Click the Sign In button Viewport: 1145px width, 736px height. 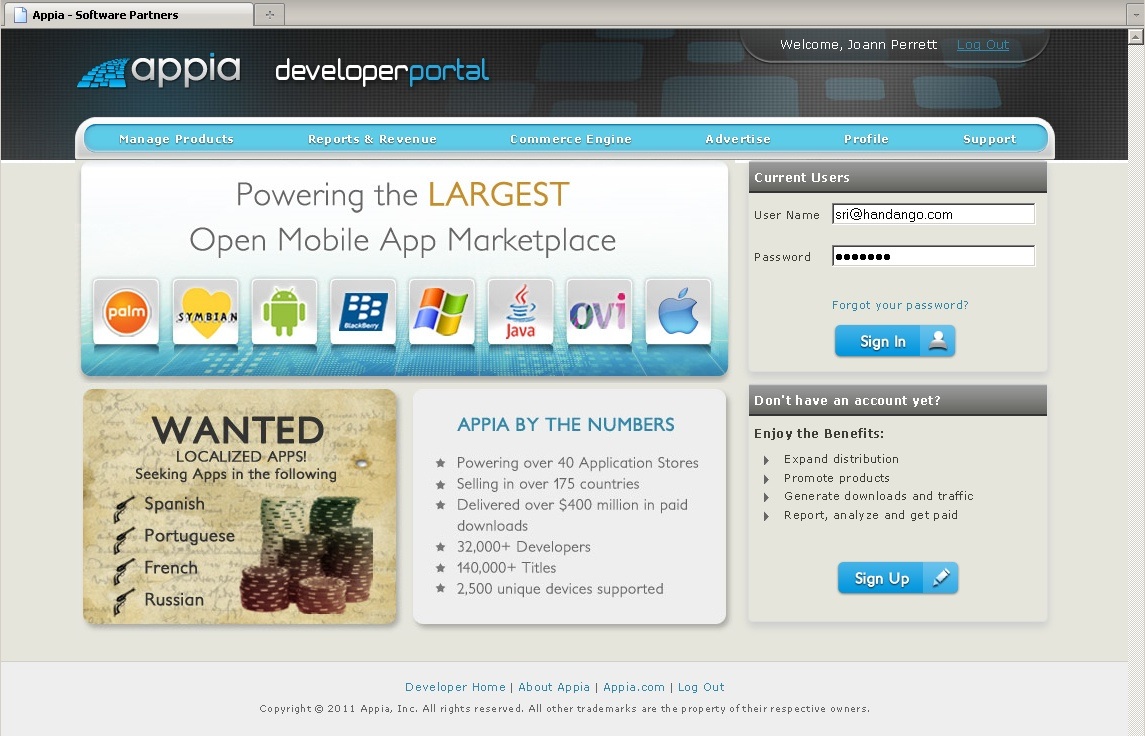coord(895,341)
